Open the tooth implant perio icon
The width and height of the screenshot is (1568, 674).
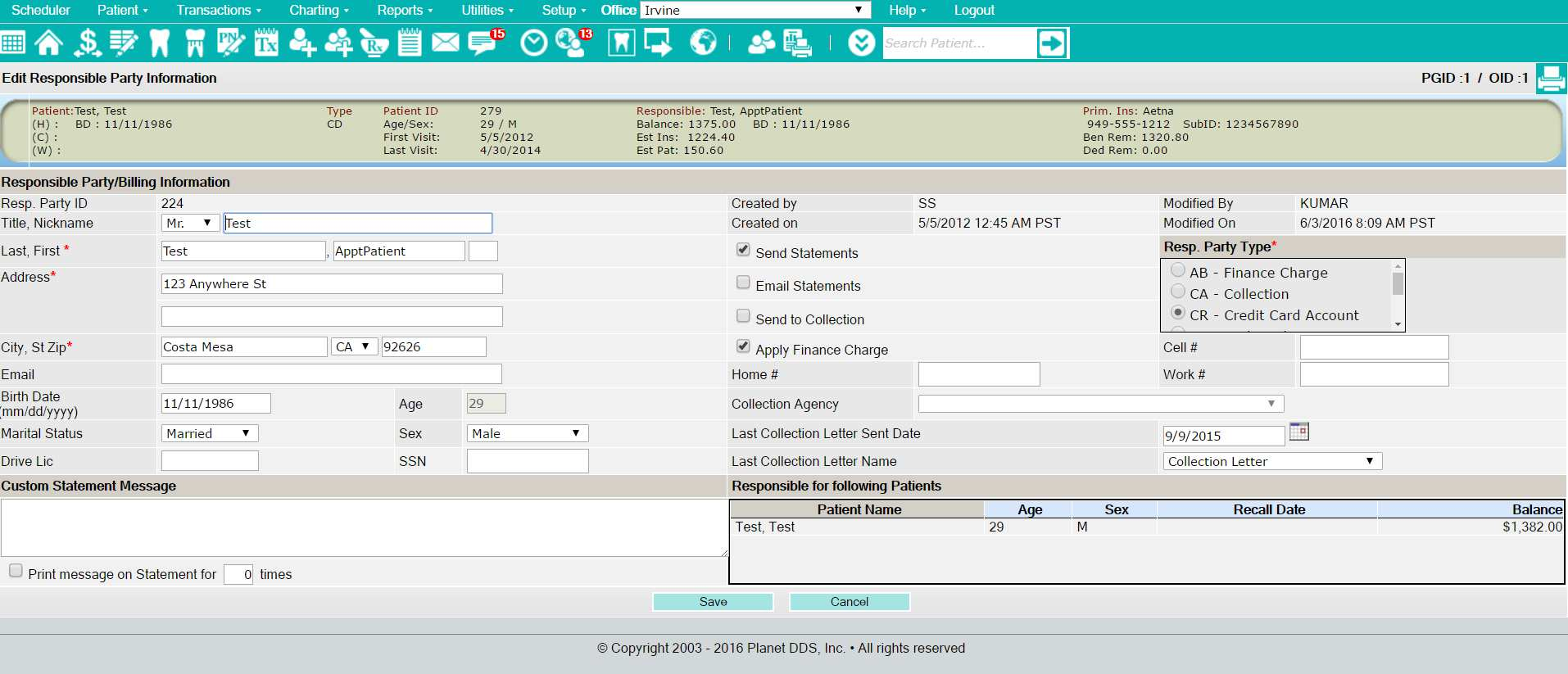195,43
